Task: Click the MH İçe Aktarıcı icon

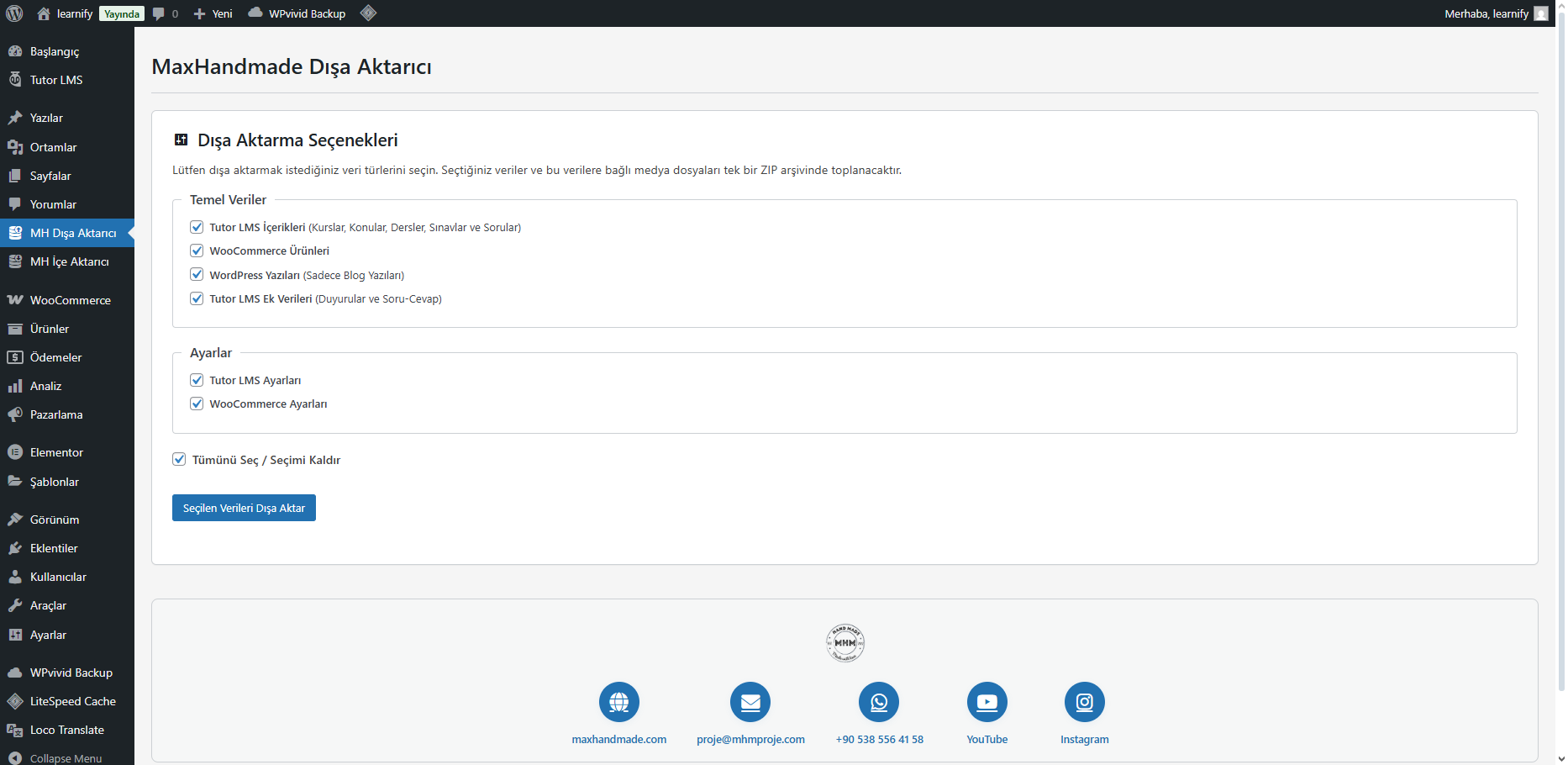Action: click(15, 261)
